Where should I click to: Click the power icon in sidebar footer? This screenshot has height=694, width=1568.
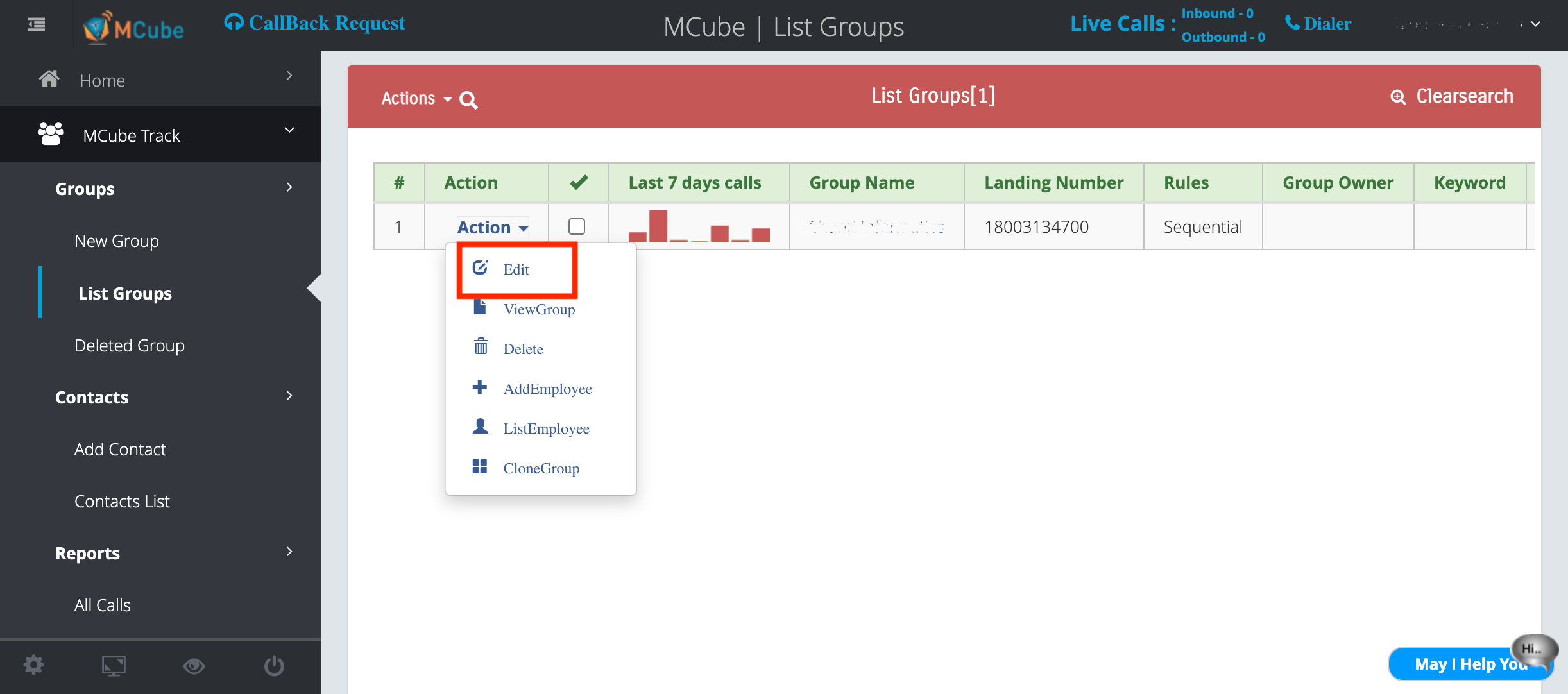click(274, 665)
